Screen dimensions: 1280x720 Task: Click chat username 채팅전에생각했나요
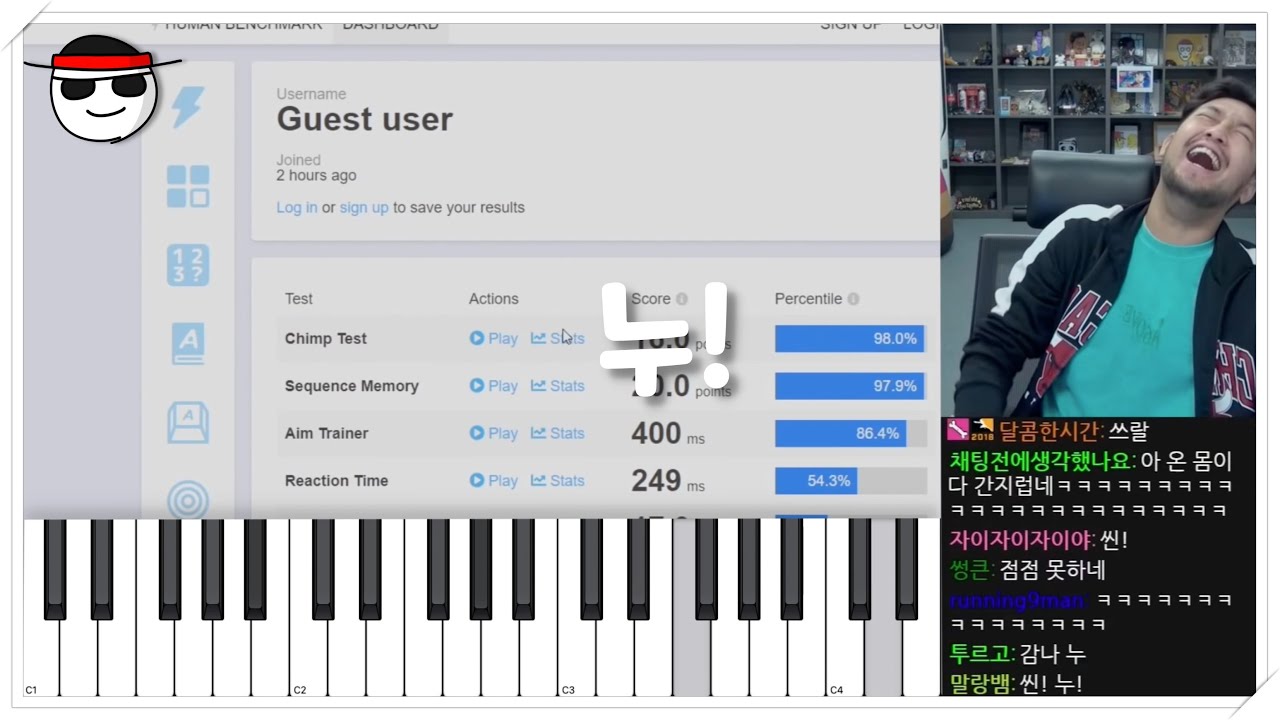1041,461
